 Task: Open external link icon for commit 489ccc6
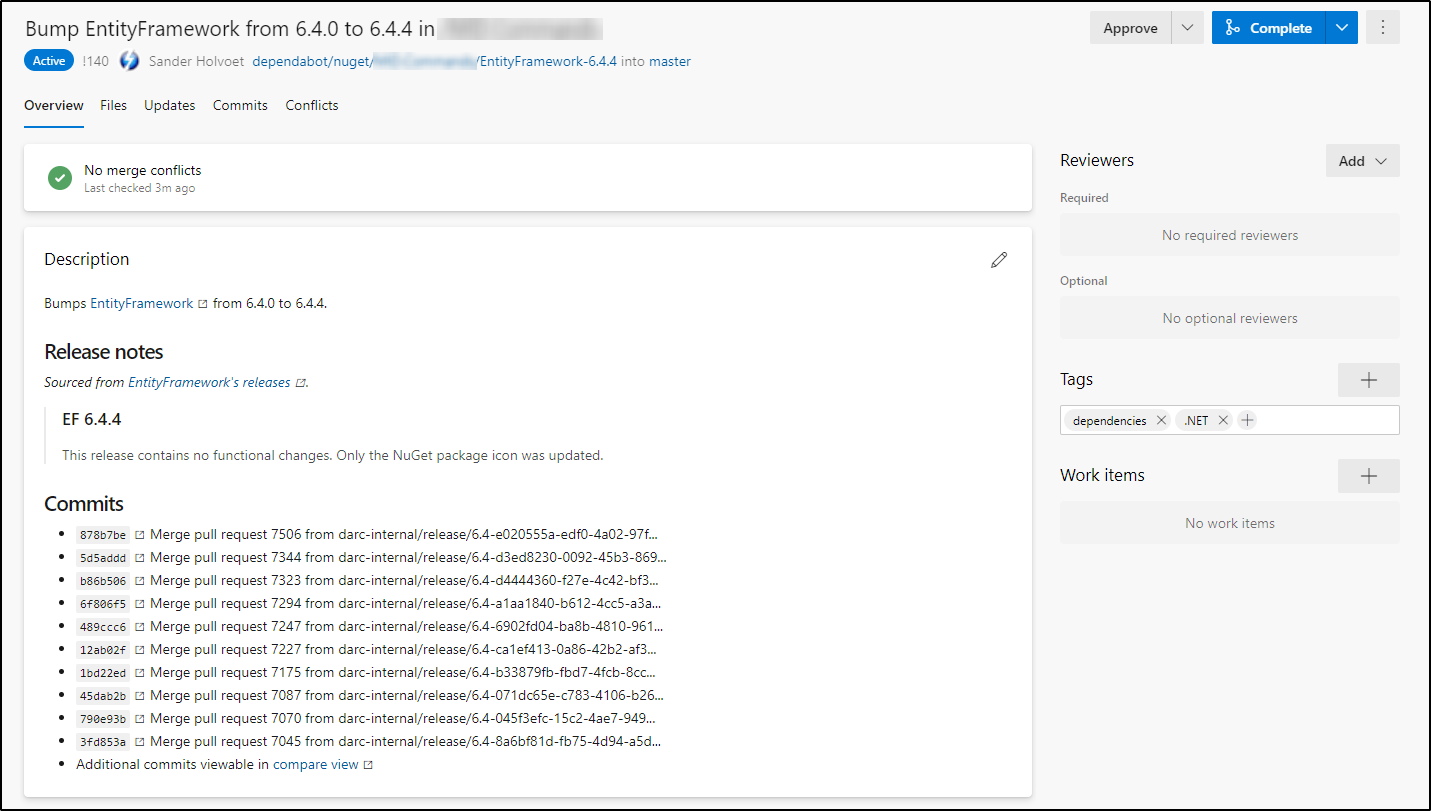(x=140, y=627)
